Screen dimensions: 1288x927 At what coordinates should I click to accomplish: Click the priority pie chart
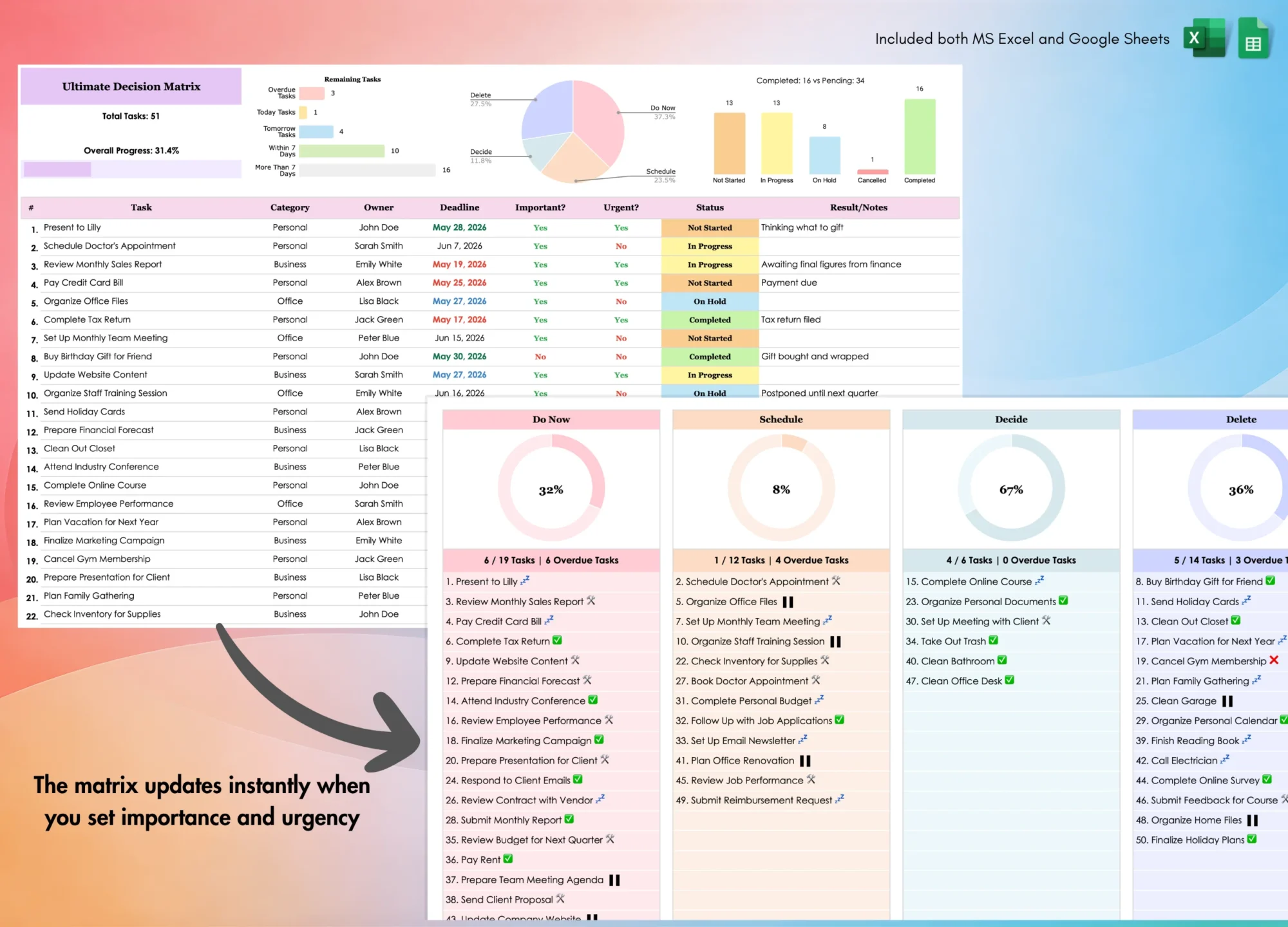click(x=573, y=131)
